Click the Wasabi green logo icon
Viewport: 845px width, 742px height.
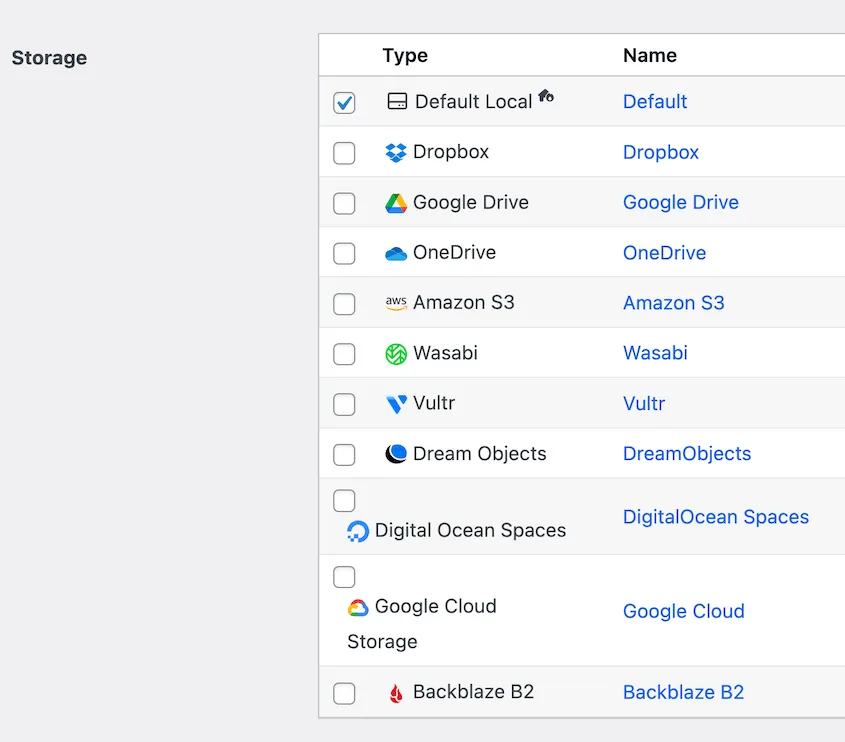click(x=396, y=354)
